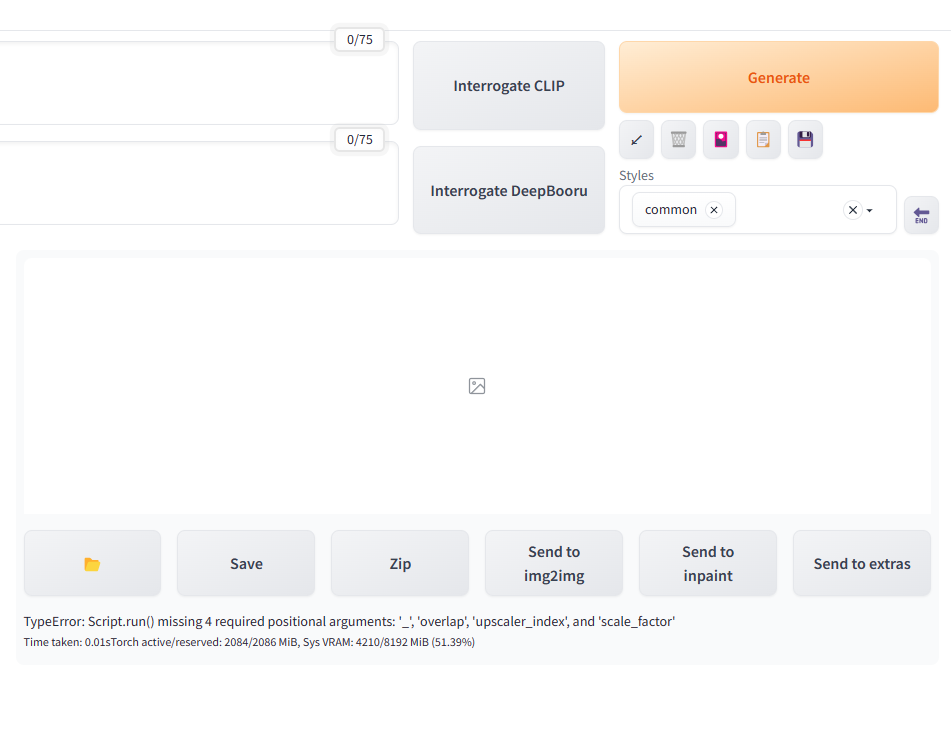Remove the common style tag
This screenshot has height=730, width=951.
[714, 210]
